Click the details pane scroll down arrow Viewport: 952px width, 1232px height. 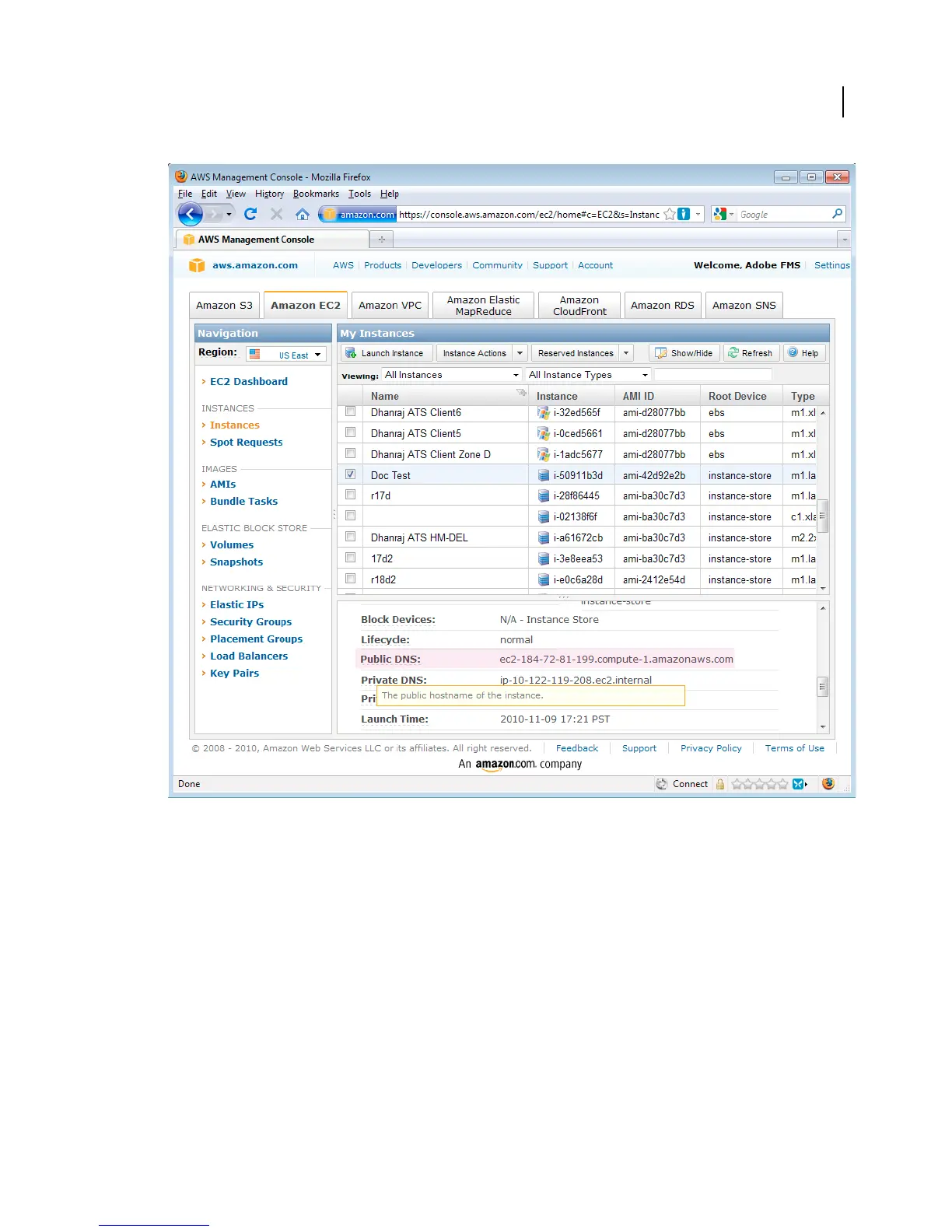pyautogui.click(x=823, y=726)
